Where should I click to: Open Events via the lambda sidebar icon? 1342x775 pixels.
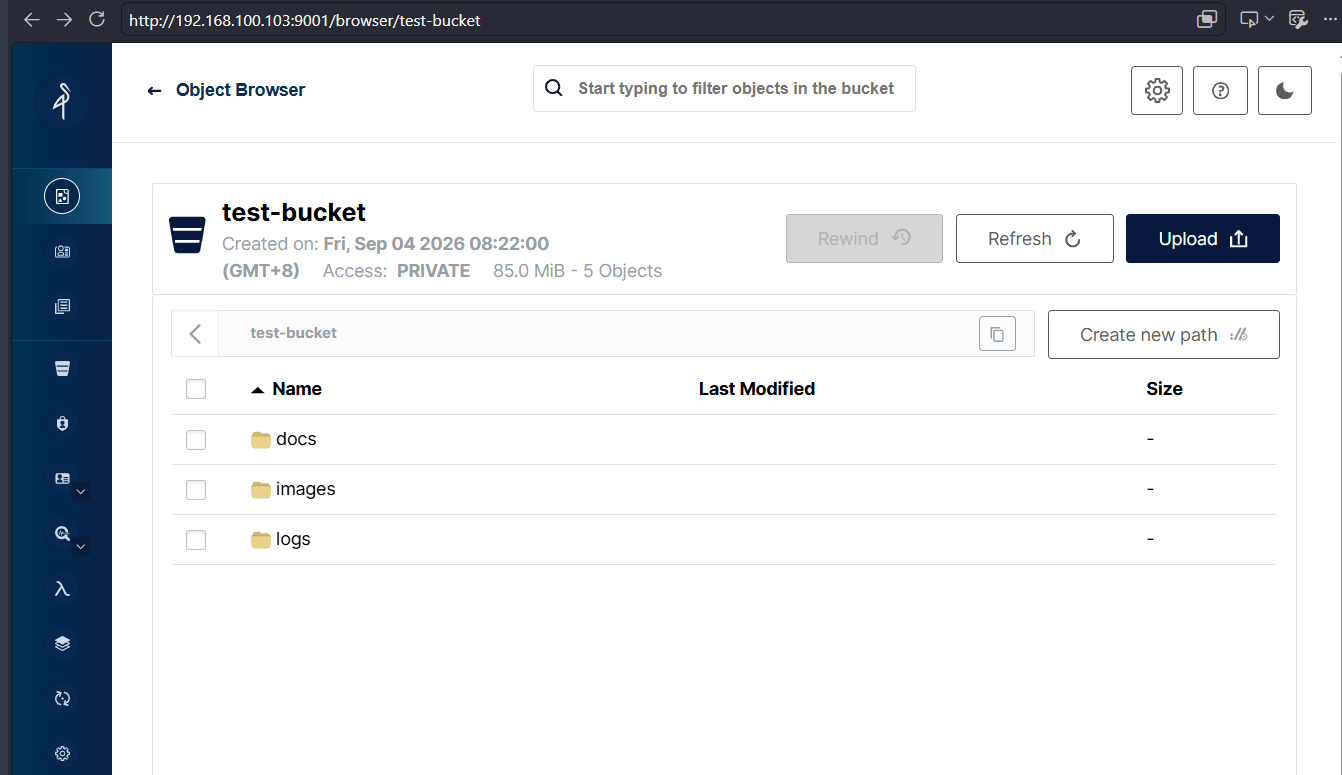pyautogui.click(x=62, y=589)
